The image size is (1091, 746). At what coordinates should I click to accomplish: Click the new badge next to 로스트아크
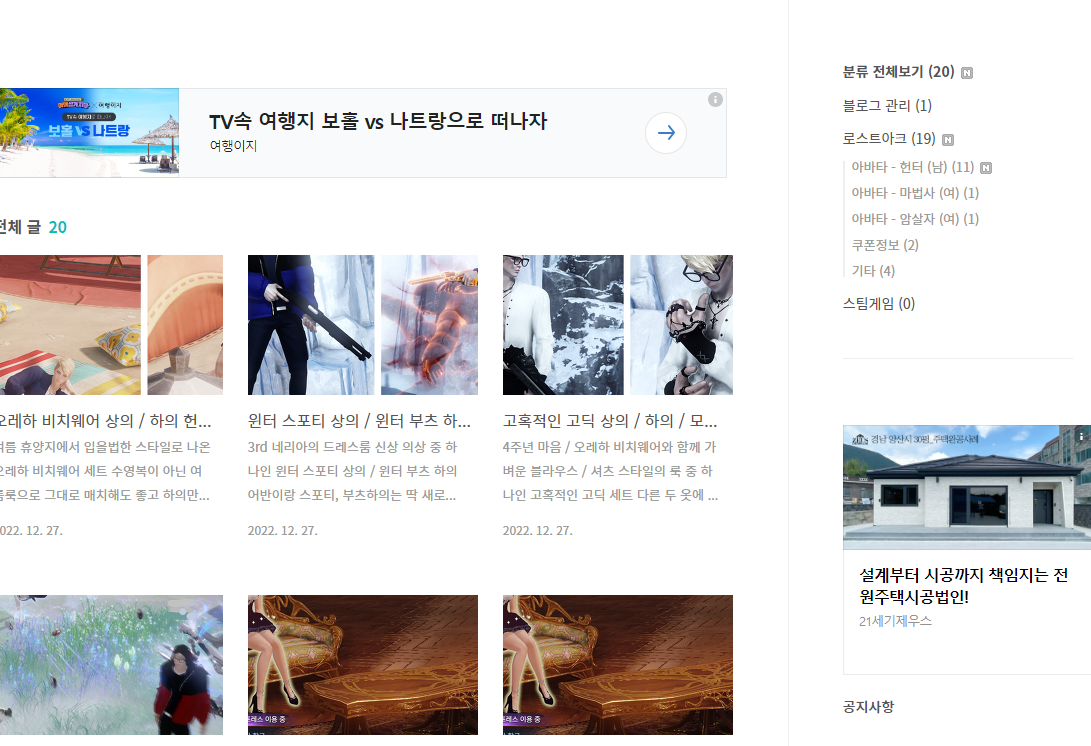tap(948, 140)
